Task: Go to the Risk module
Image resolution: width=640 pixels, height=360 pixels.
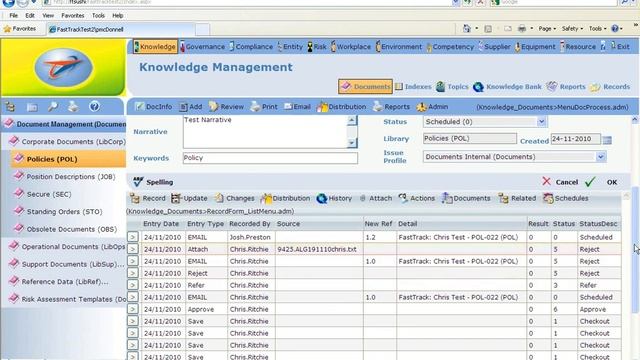Action: (317, 47)
